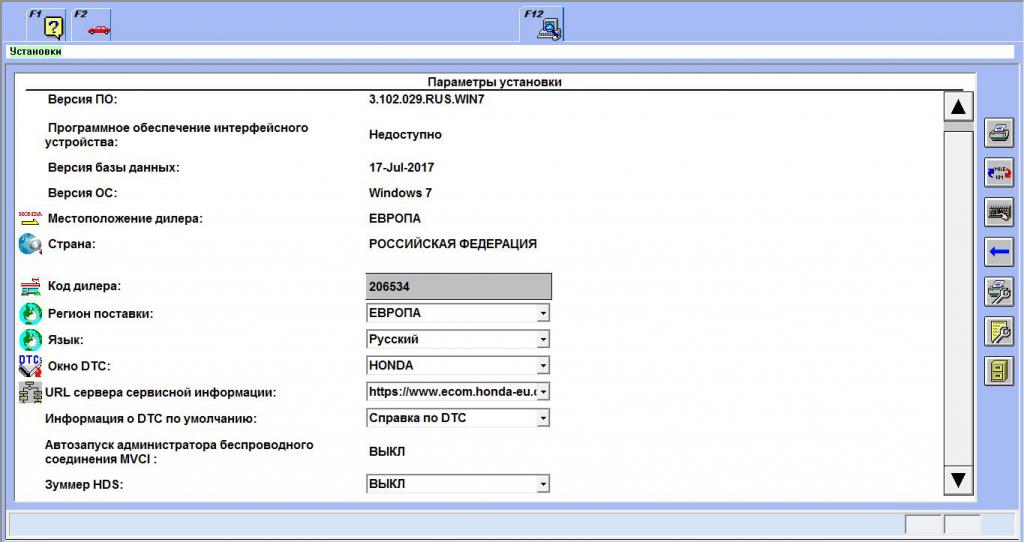The image size is (1024, 542).
Task: Click the scroll up arrow button
Action: [x=958, y=106]
